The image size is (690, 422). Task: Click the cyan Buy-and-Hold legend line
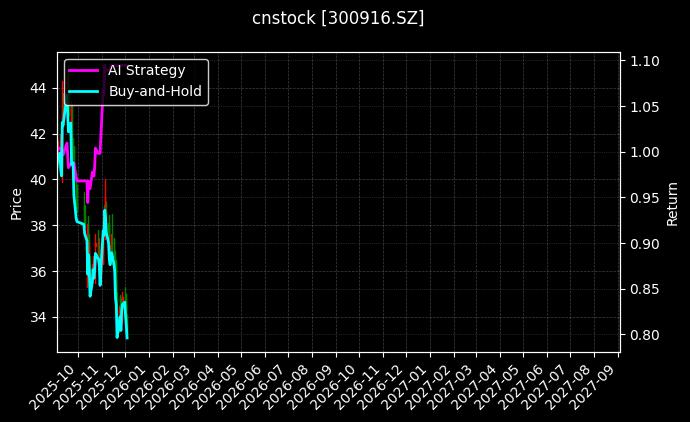pos(85,91)
